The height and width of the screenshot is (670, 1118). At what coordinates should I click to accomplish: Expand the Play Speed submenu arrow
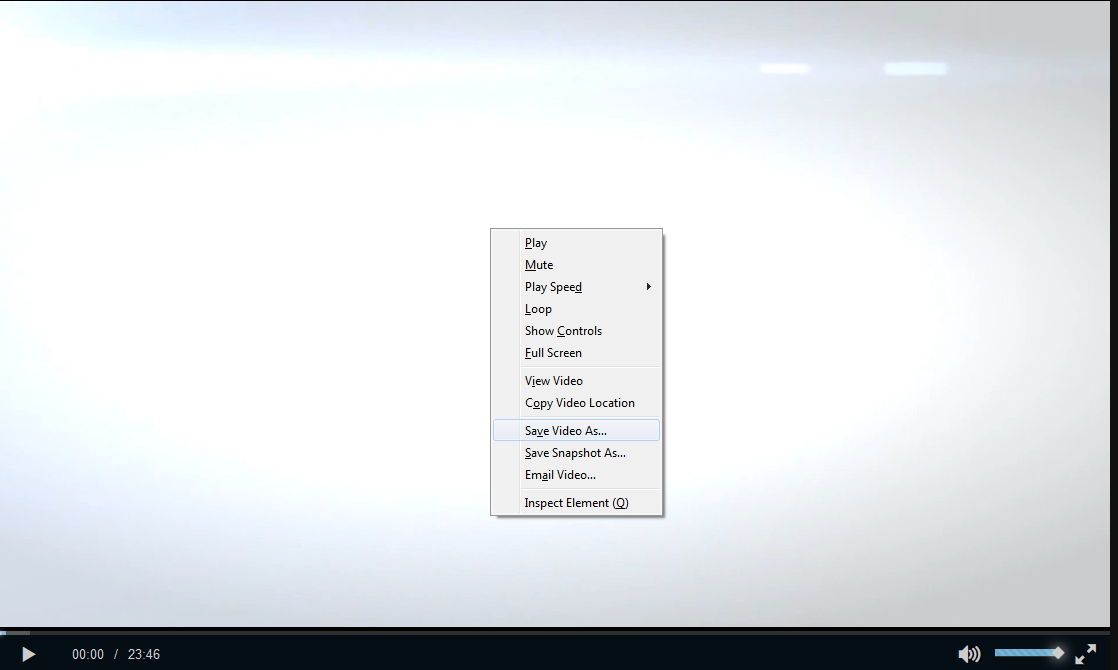(x=649, y=287)
